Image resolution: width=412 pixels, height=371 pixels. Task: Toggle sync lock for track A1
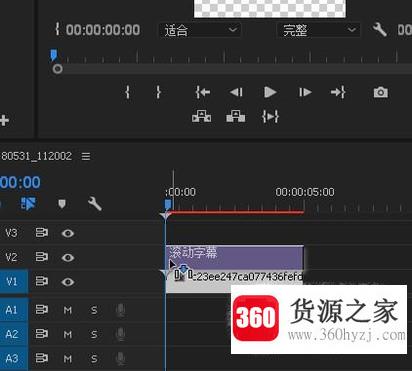42,310
